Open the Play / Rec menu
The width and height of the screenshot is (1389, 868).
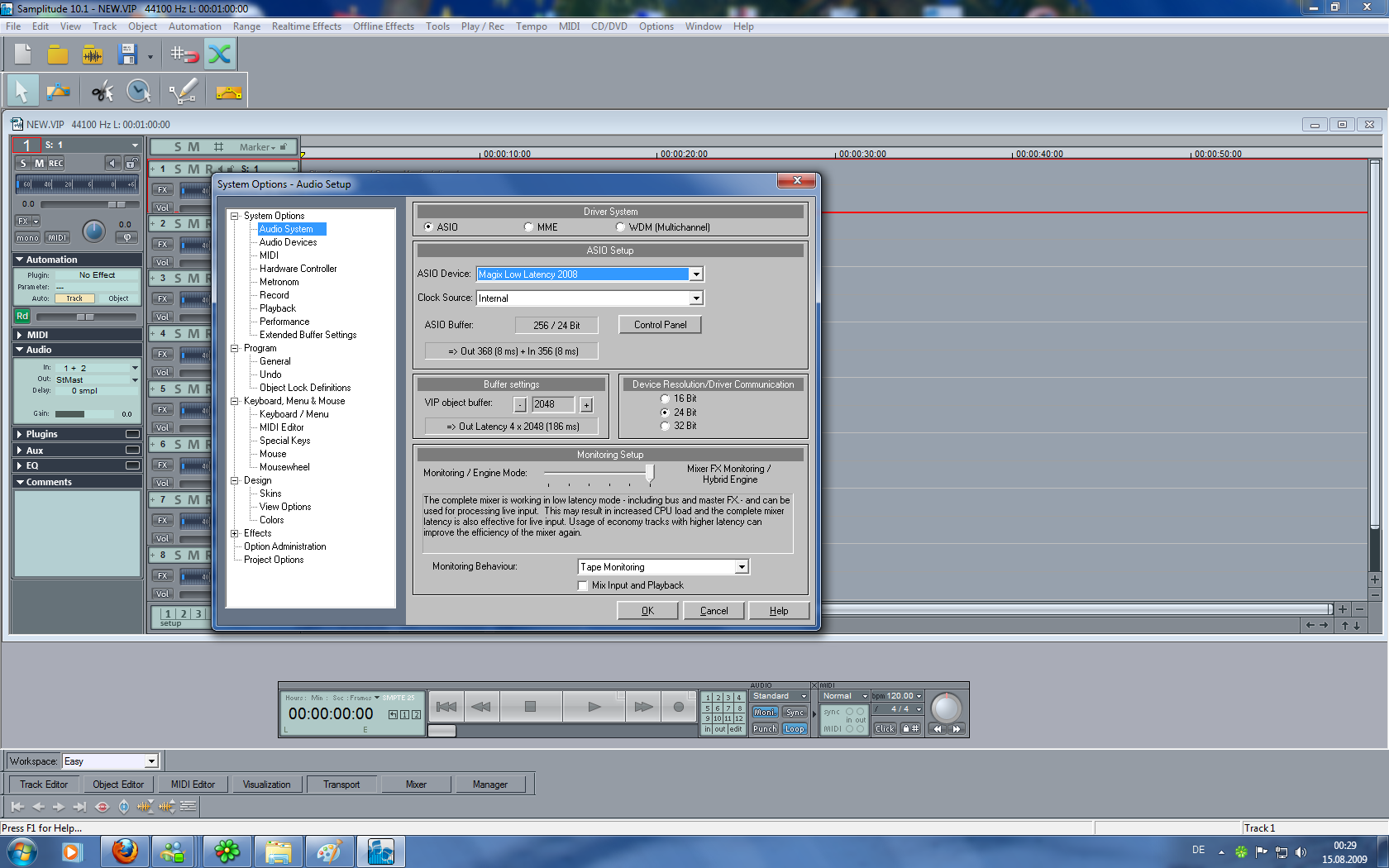pyautogui.click(x=482, y=26)
